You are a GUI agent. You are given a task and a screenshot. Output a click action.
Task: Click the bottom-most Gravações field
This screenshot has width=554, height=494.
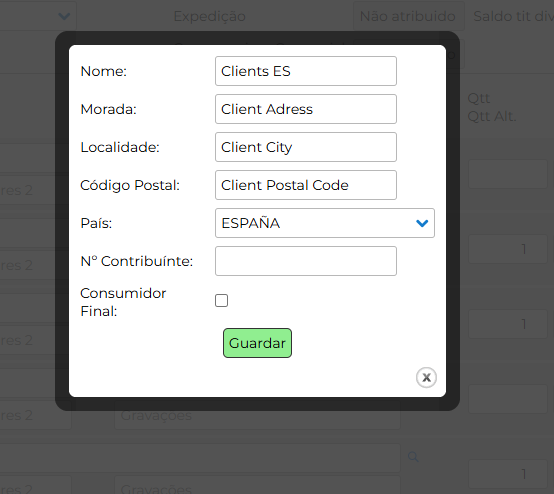tap(257, 486)
